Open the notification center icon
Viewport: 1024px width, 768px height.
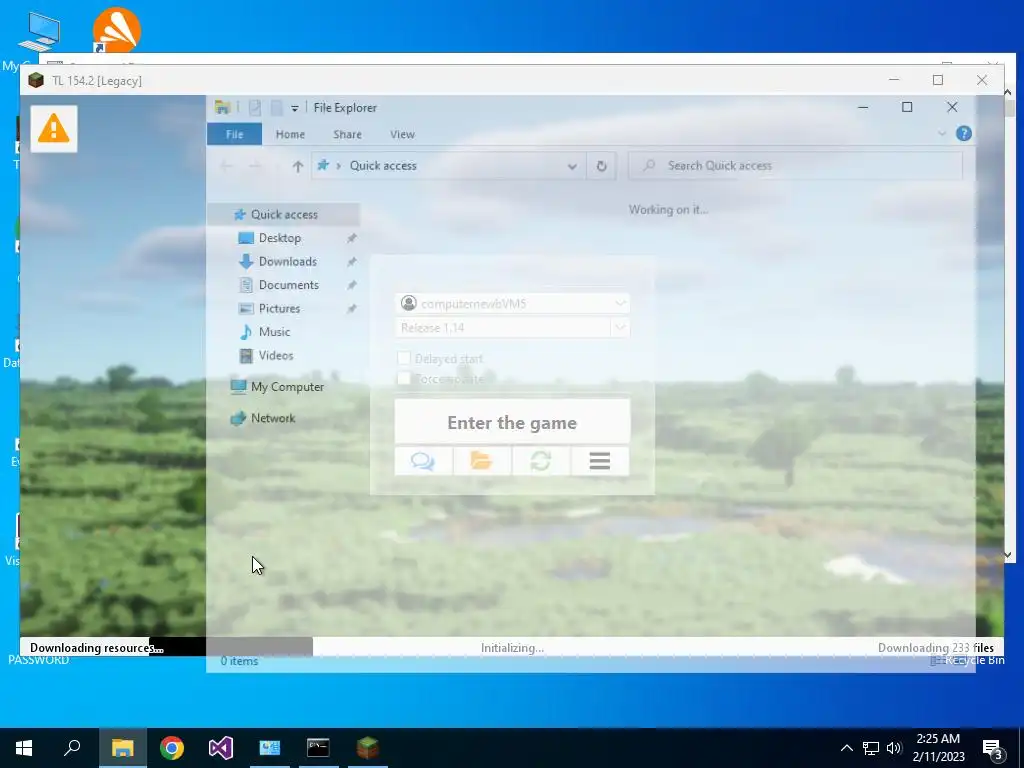(x=993, y=748)
